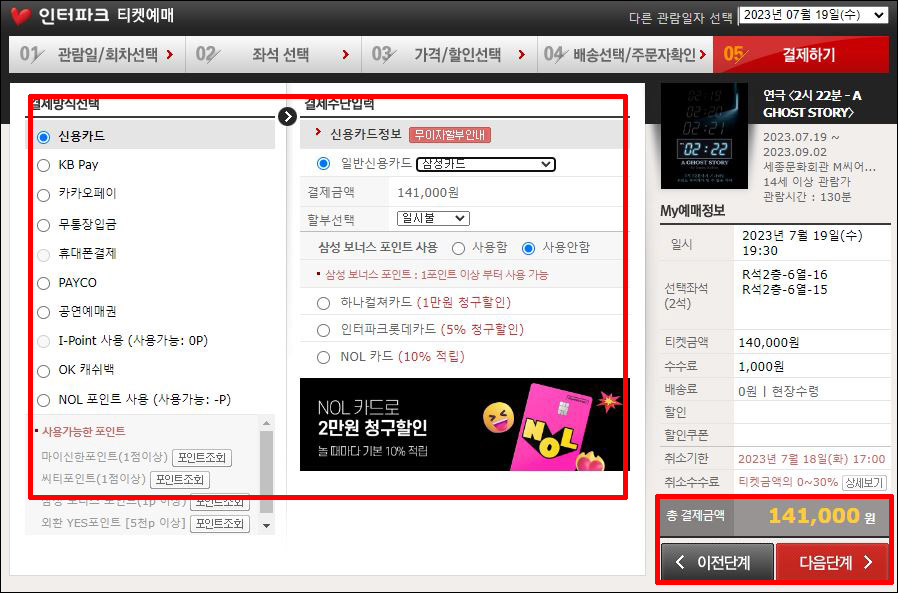Go to step 01 관람일/회차선택
Screen dimensions: 898x593
point(97,54)
